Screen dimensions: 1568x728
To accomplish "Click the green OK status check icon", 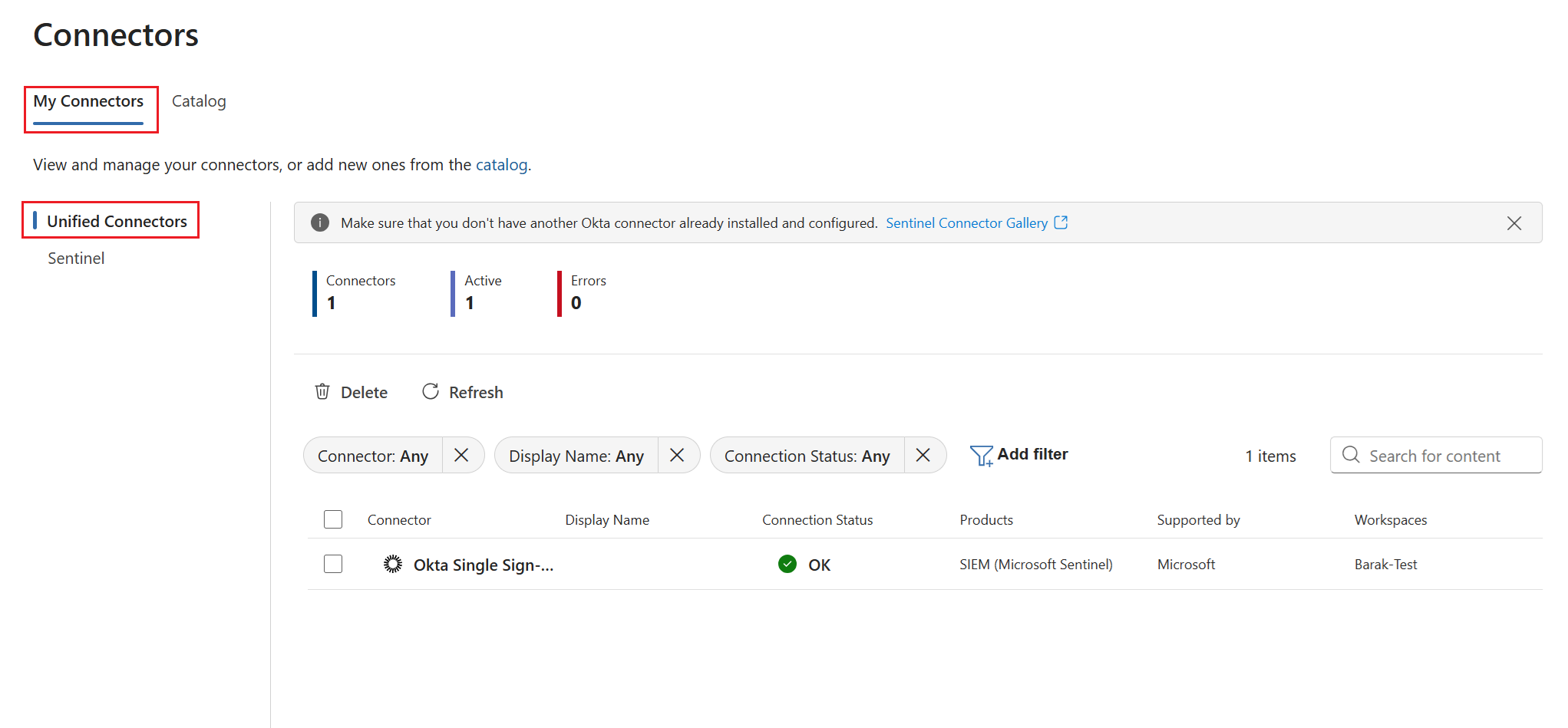I will point(787,564).
